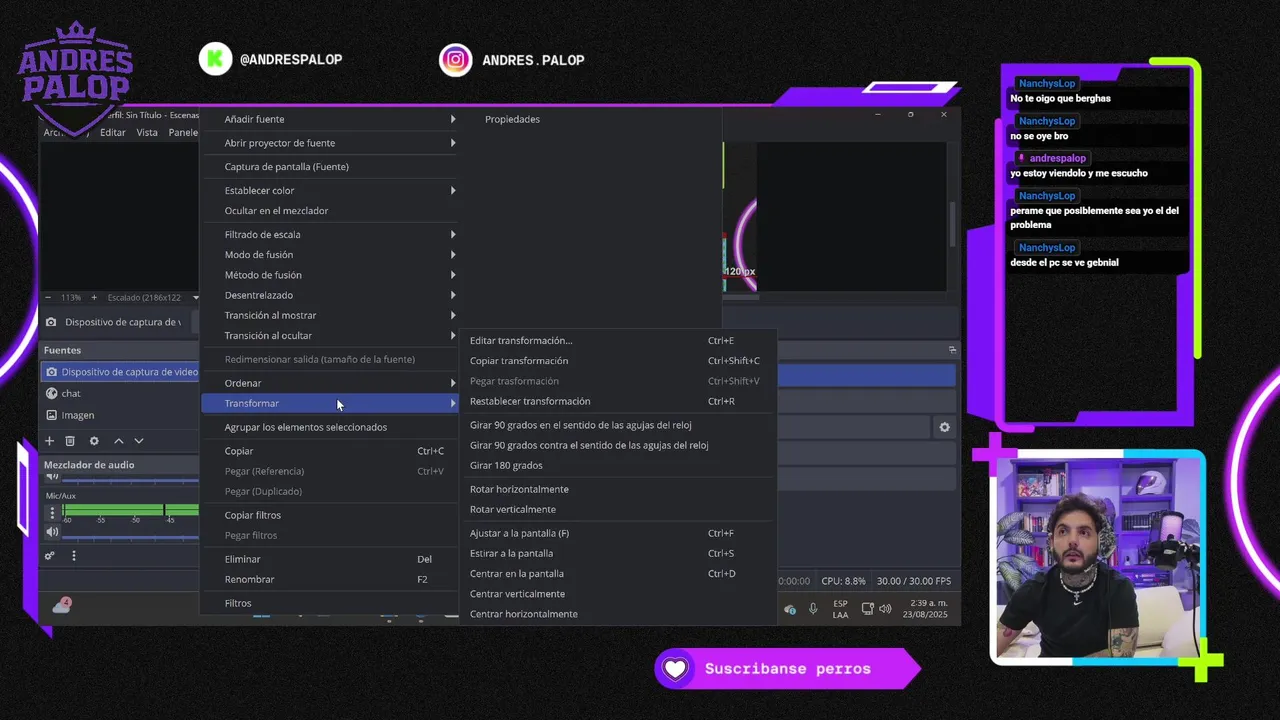Open the Editar menu in OBS menu bar
This screenshot has width=1280, height=720.
[113, 132]
